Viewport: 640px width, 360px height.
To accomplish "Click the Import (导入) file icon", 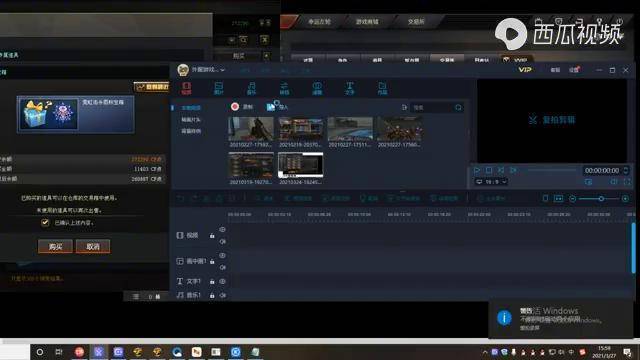I will click(x=271, y=107).
